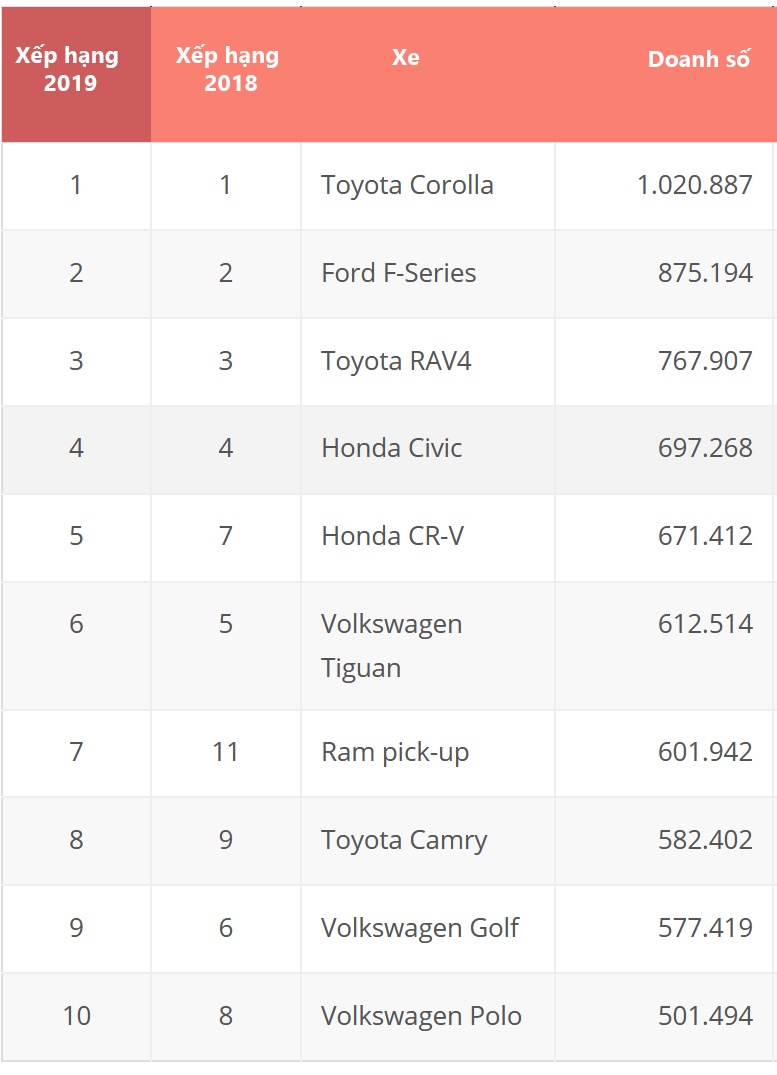Click the Doanh số column header

tap(698, 59)
